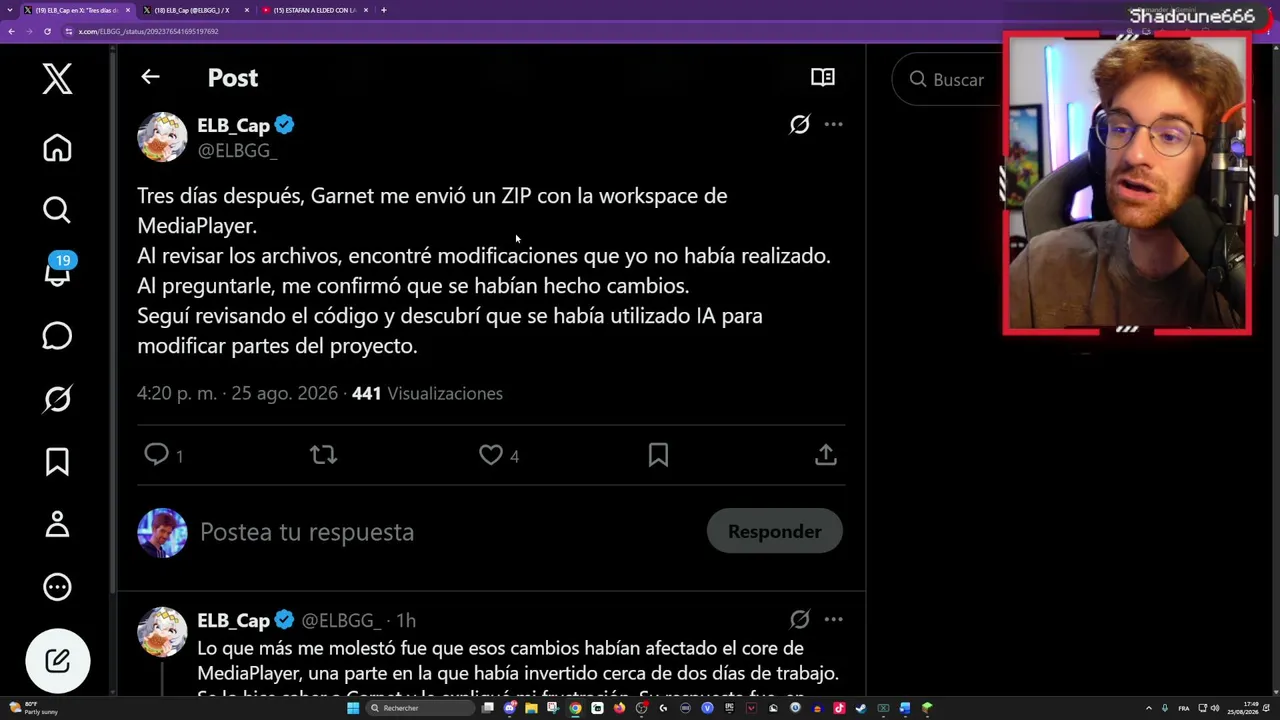1280x720 pixels.
Task: Click the Responder button
Action: pyautogui.click(x=775, y=532)
